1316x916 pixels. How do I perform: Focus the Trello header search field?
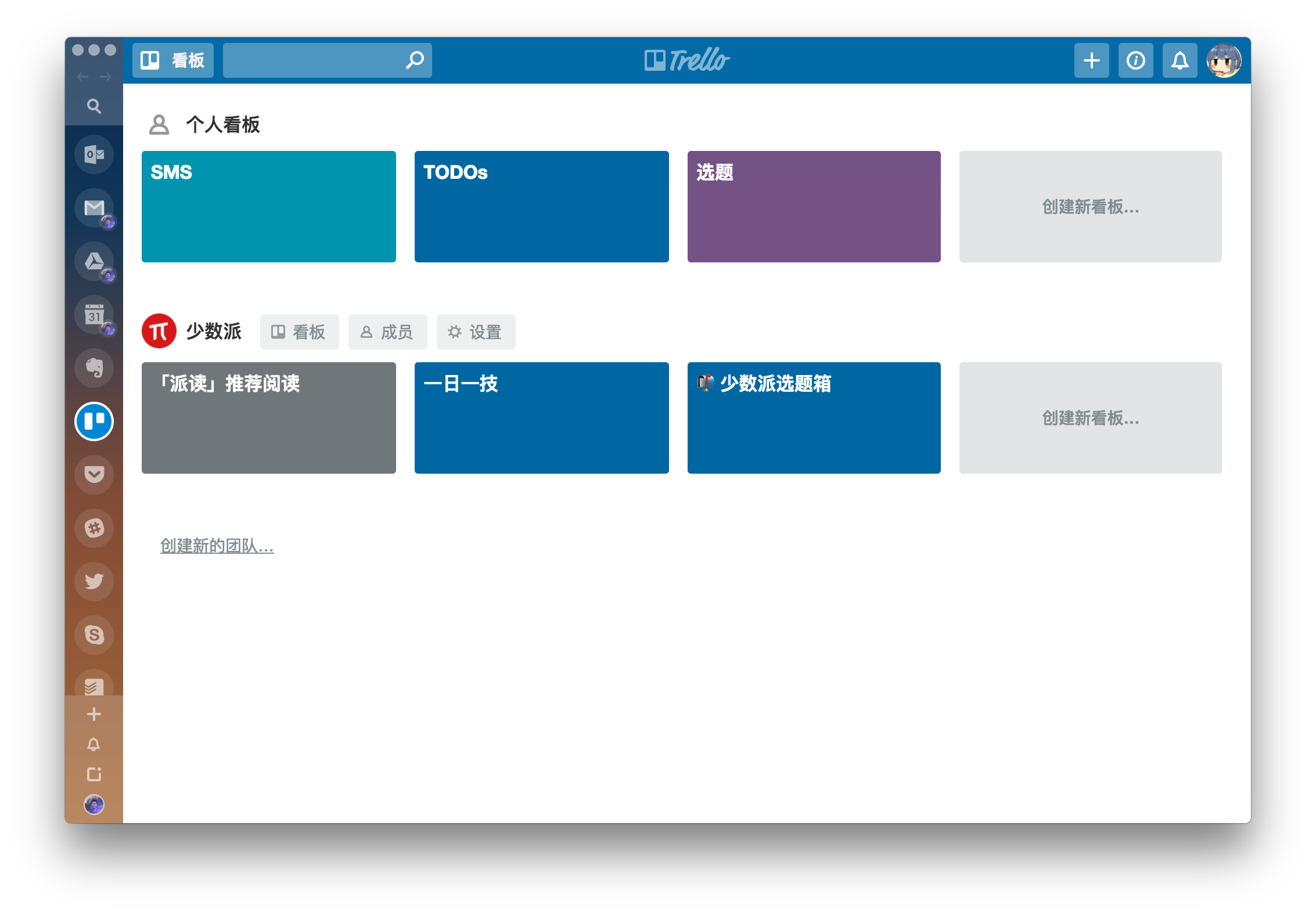(x=328, y=60)
